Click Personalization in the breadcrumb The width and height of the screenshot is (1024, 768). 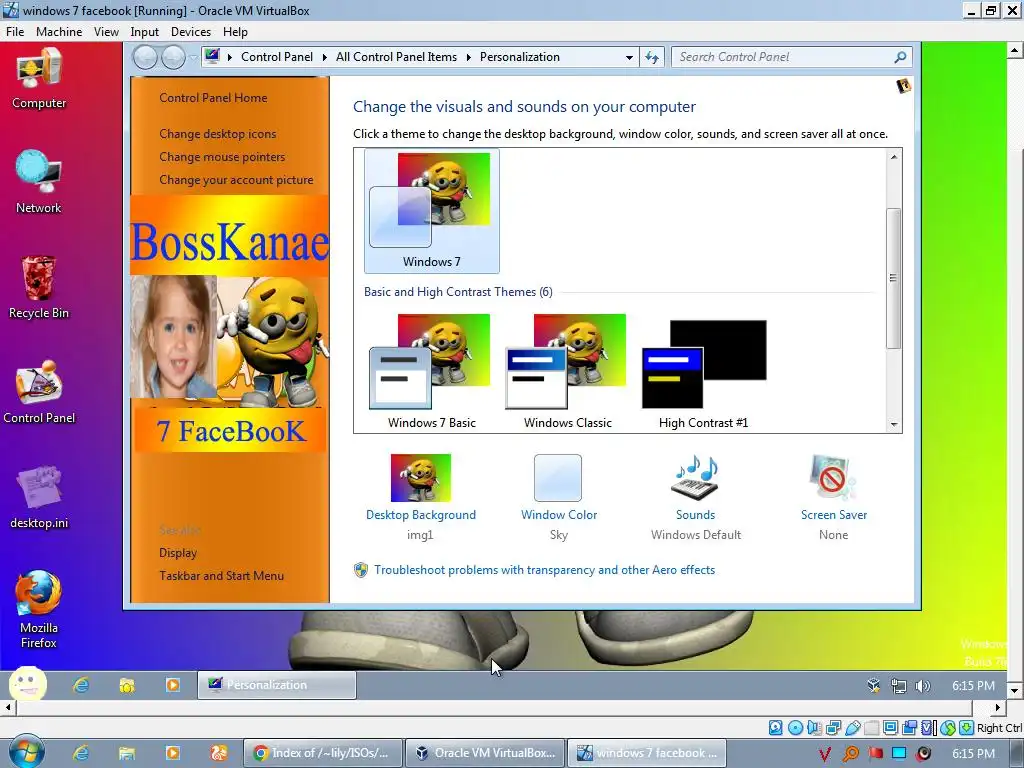[519, 57]
